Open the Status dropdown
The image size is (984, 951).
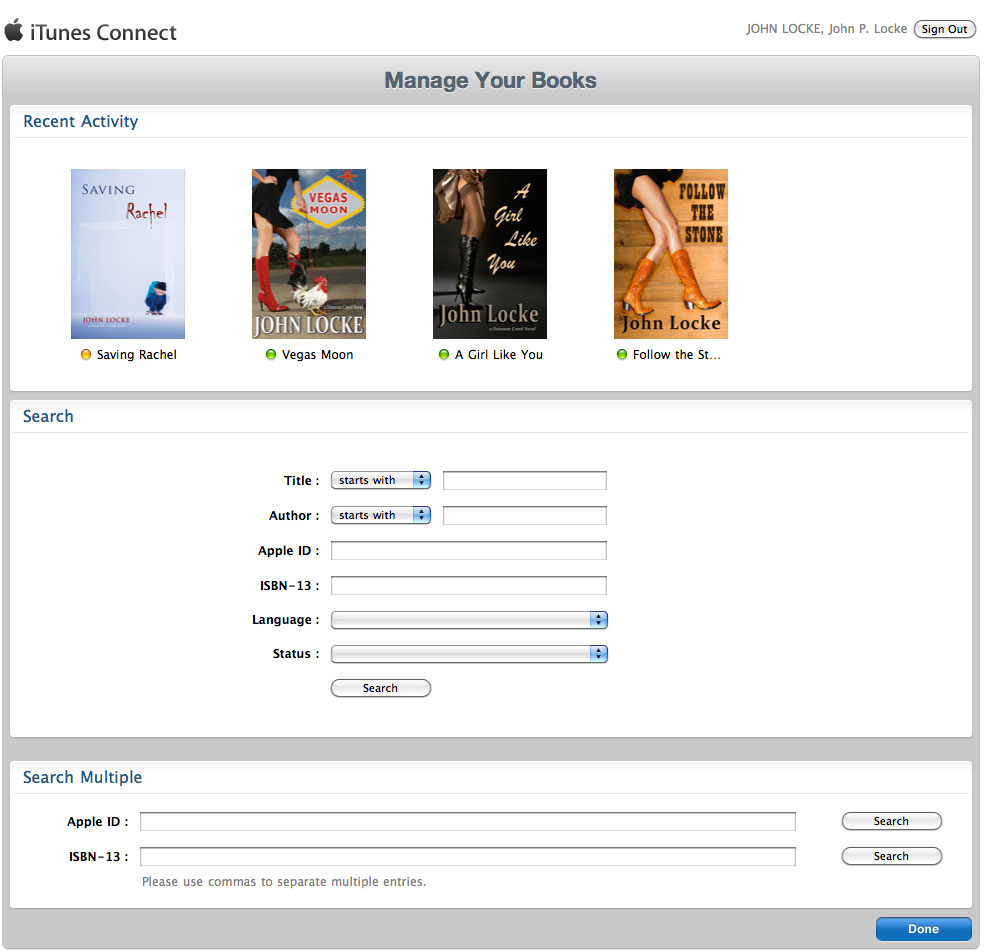tap(469, 654)
